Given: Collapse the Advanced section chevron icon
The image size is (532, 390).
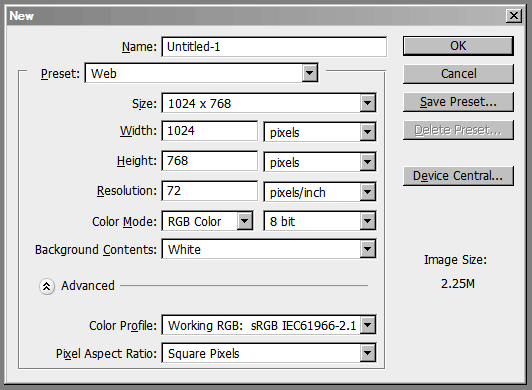Looking at the screenshot, I should pos(46,286).
